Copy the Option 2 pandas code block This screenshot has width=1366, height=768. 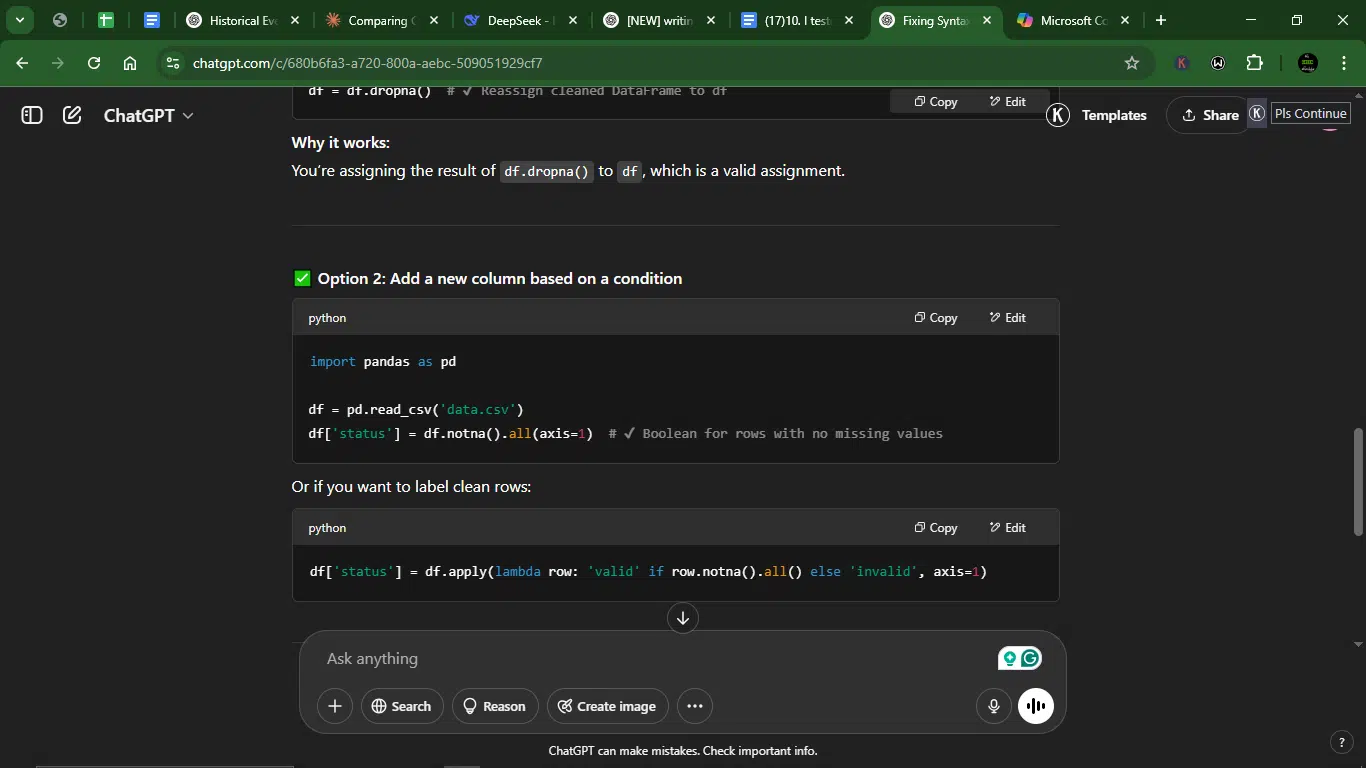tap(936, 317)
